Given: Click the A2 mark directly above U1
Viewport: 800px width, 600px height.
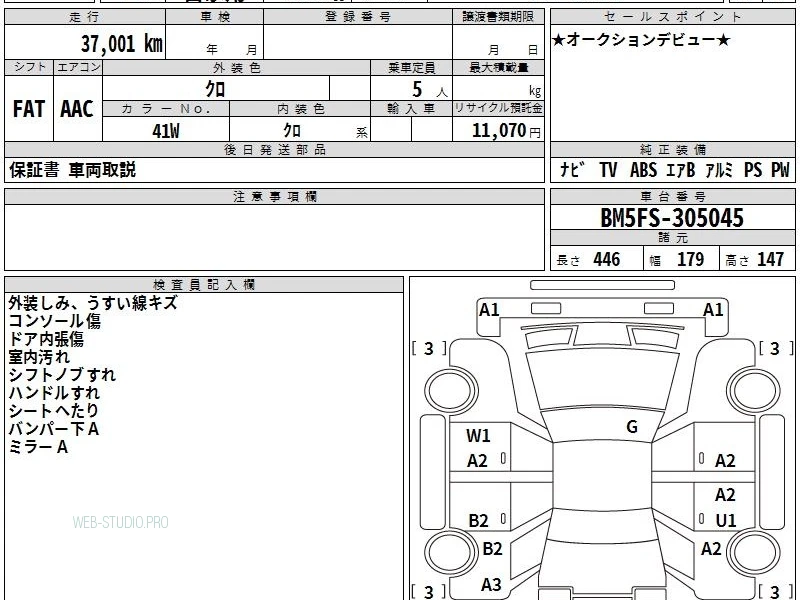Looking at the screenshot, I should point(726,495).
